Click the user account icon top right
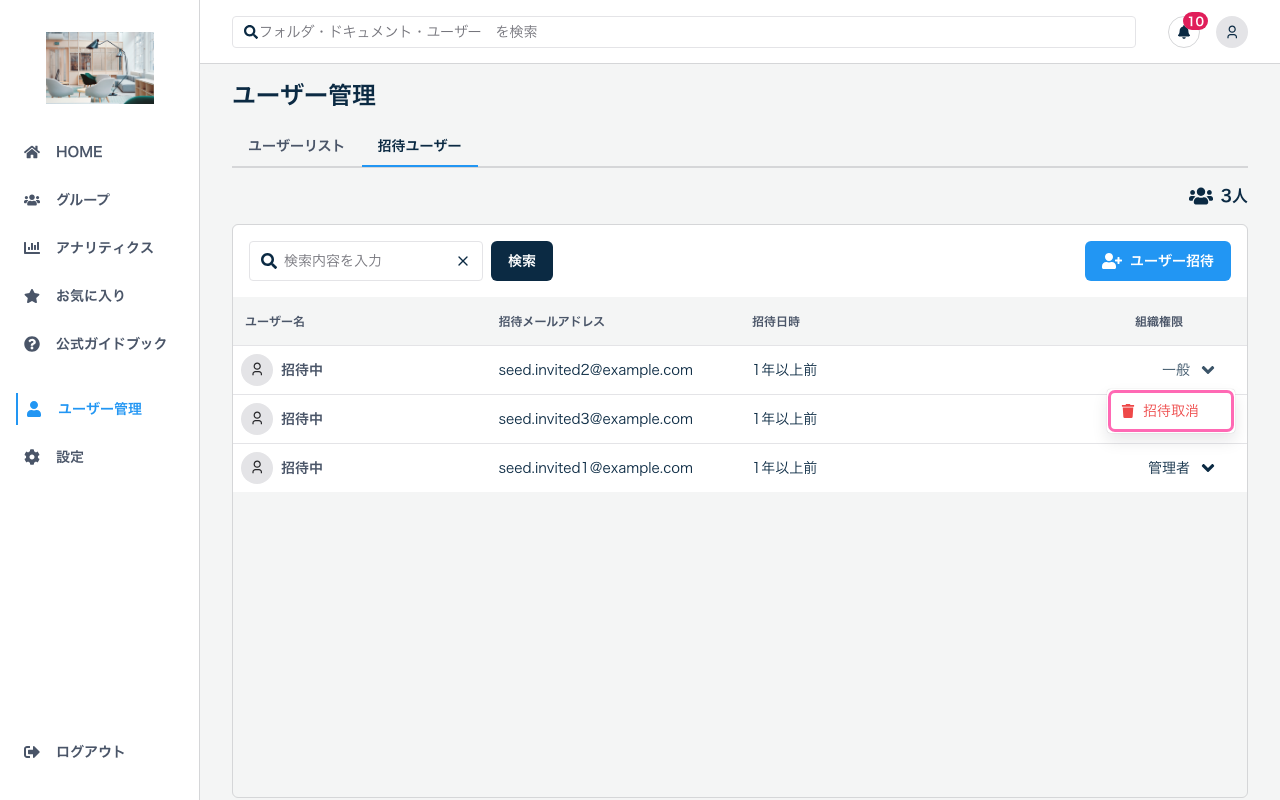This screenshot has width=1280, height=800. [x=1231, y=32]
